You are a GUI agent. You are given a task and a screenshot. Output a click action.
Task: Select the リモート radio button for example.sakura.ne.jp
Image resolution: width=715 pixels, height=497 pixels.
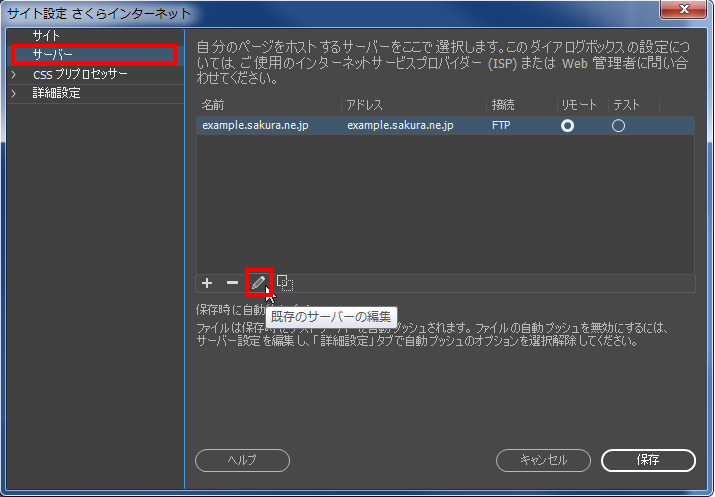coord(568,126)
